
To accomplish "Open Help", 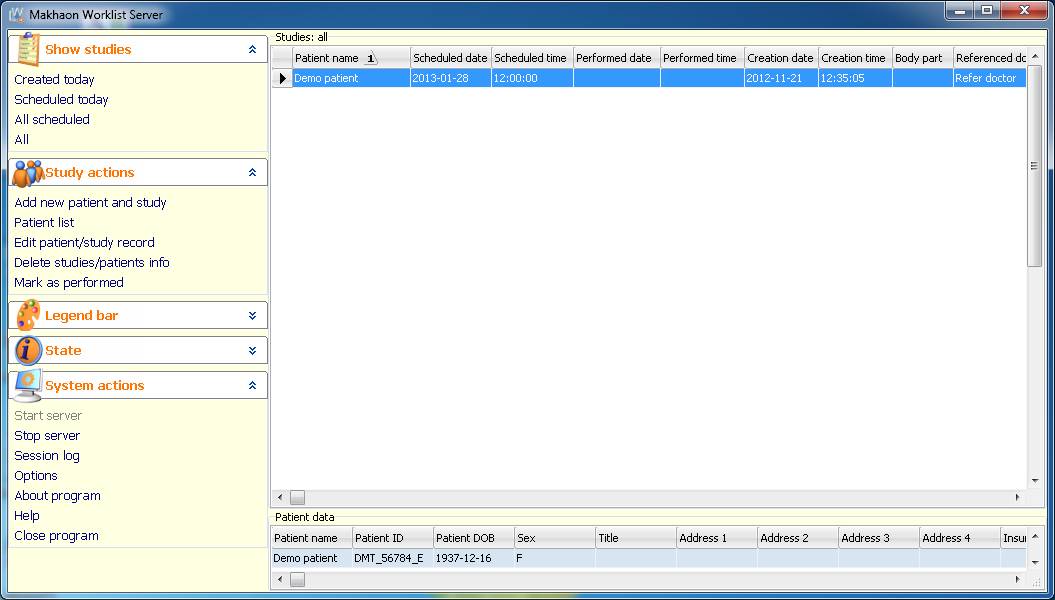I will click(x=27, y=516).
